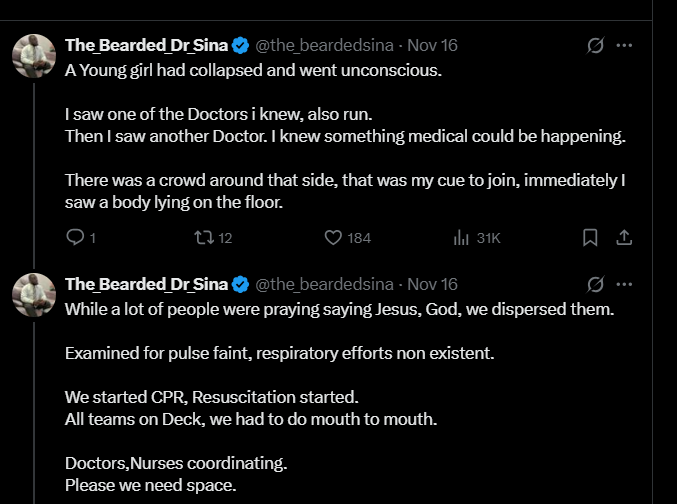Open The_Bearded_Dr_Sina profile from first tweet
677x504 pixels.
point(146,45)
